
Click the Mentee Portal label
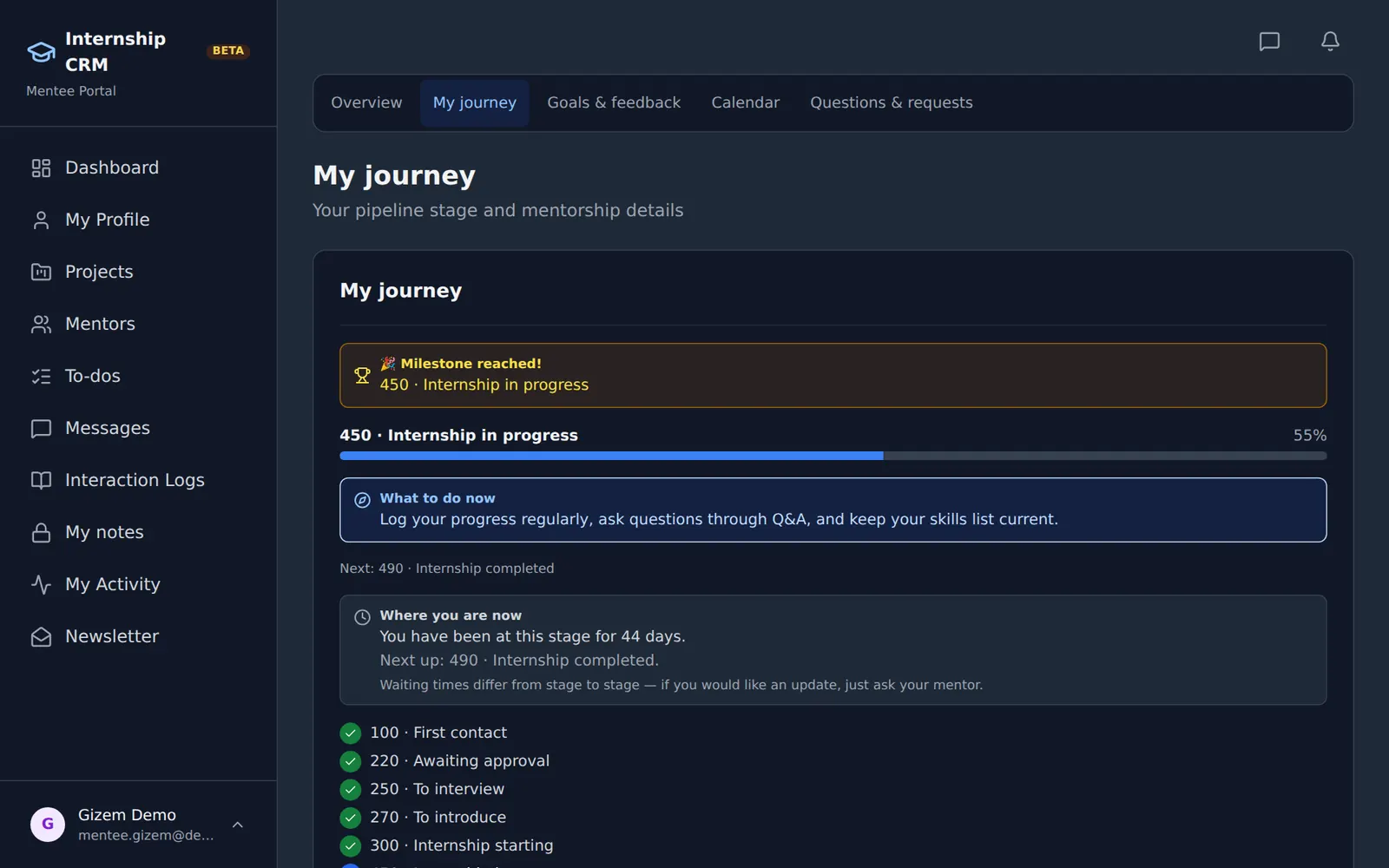tap(71, 91)
